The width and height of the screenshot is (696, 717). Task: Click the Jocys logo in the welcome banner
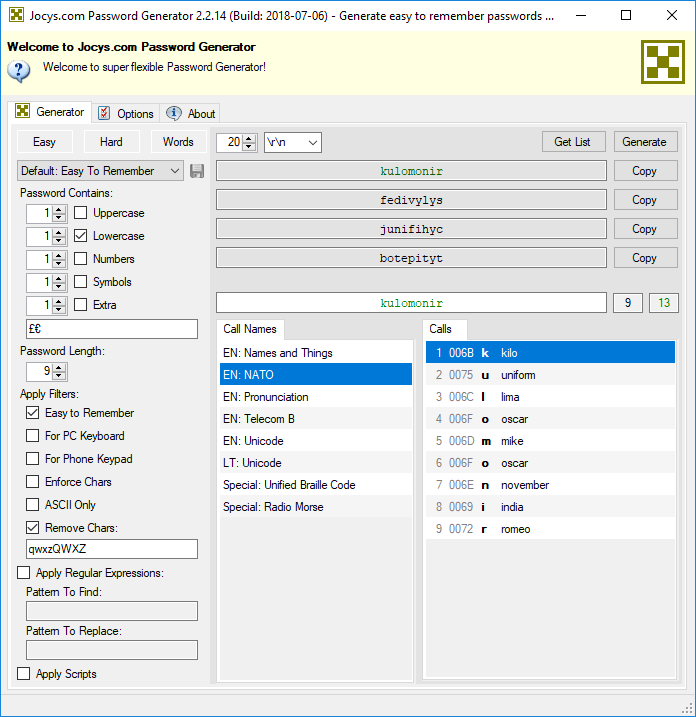click(x=663, y=62)
